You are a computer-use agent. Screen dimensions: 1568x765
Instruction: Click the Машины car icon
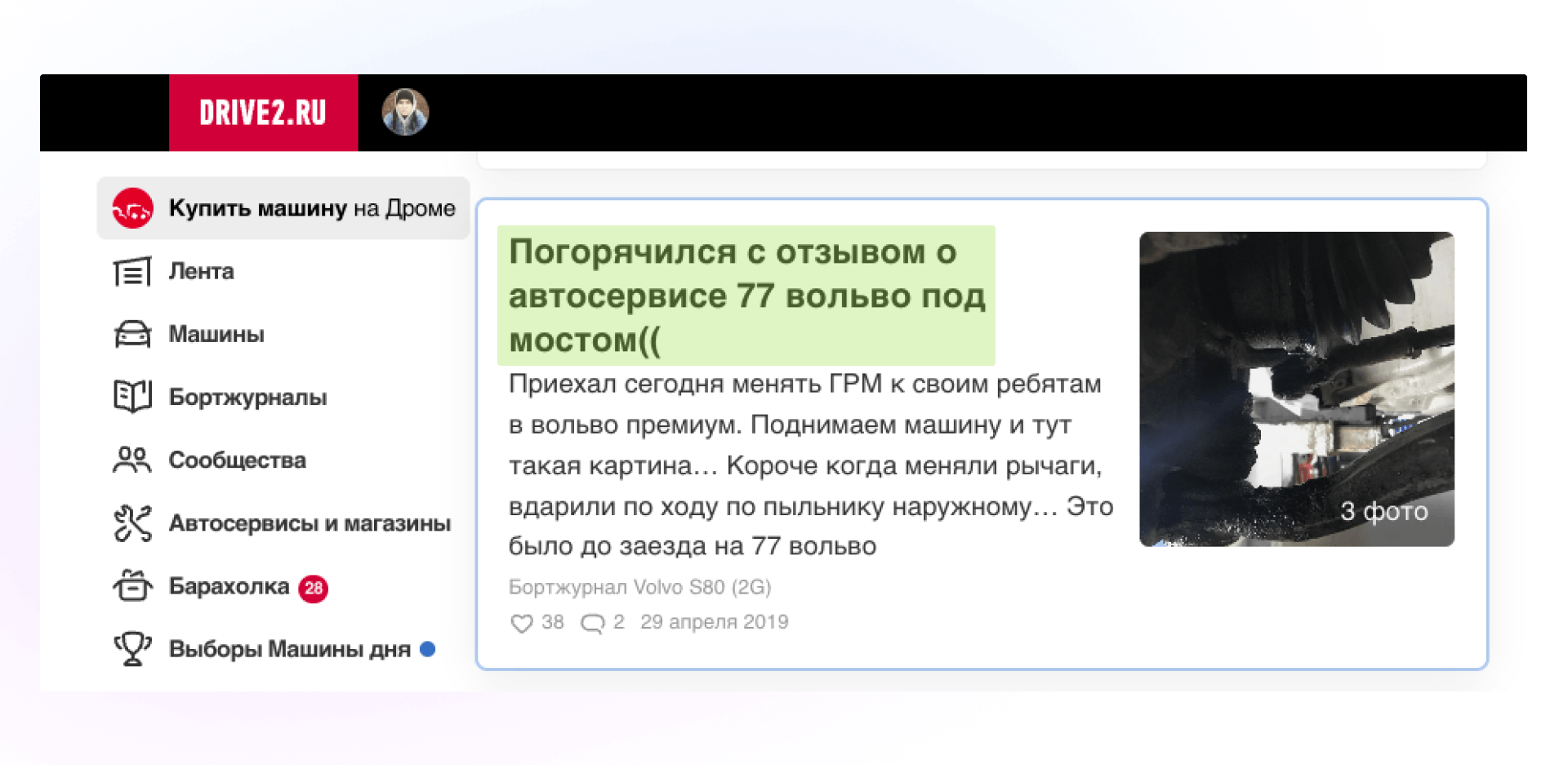(x=132, y=334)
